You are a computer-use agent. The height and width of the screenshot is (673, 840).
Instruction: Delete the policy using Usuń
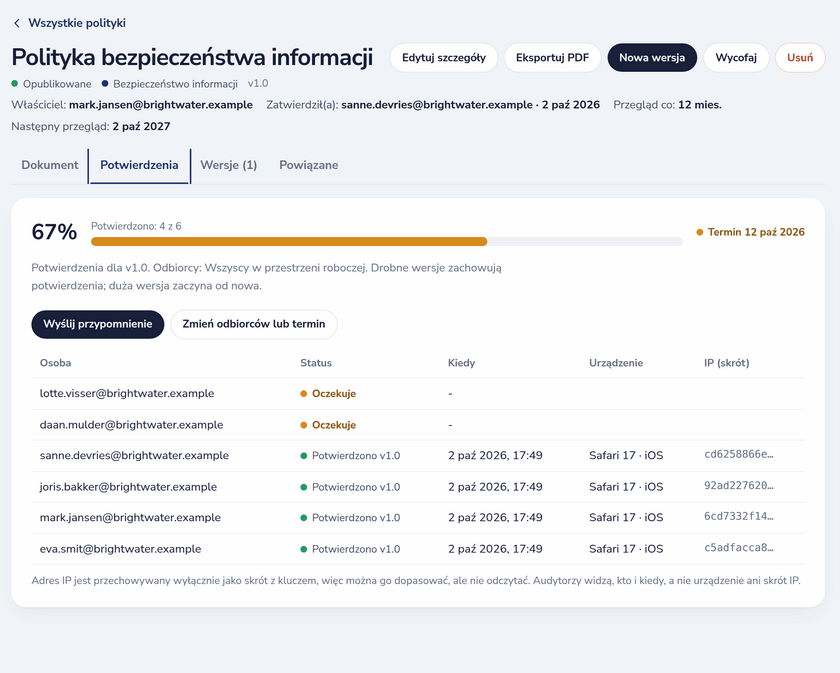(x=800, y=58)
